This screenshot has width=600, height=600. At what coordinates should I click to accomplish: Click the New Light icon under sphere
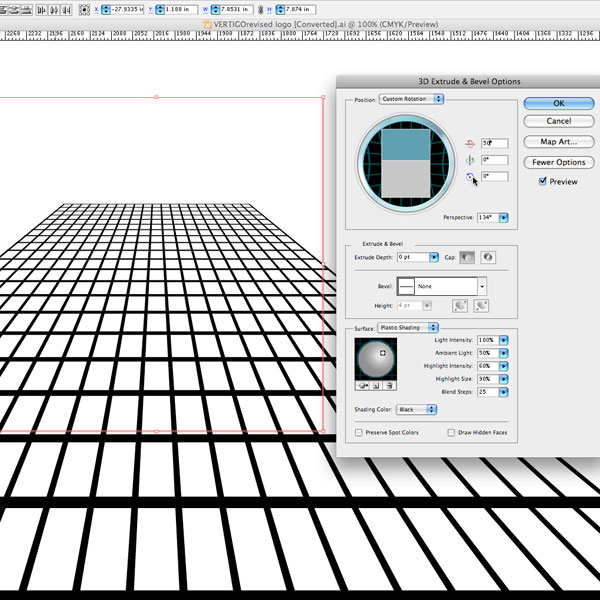376,385
